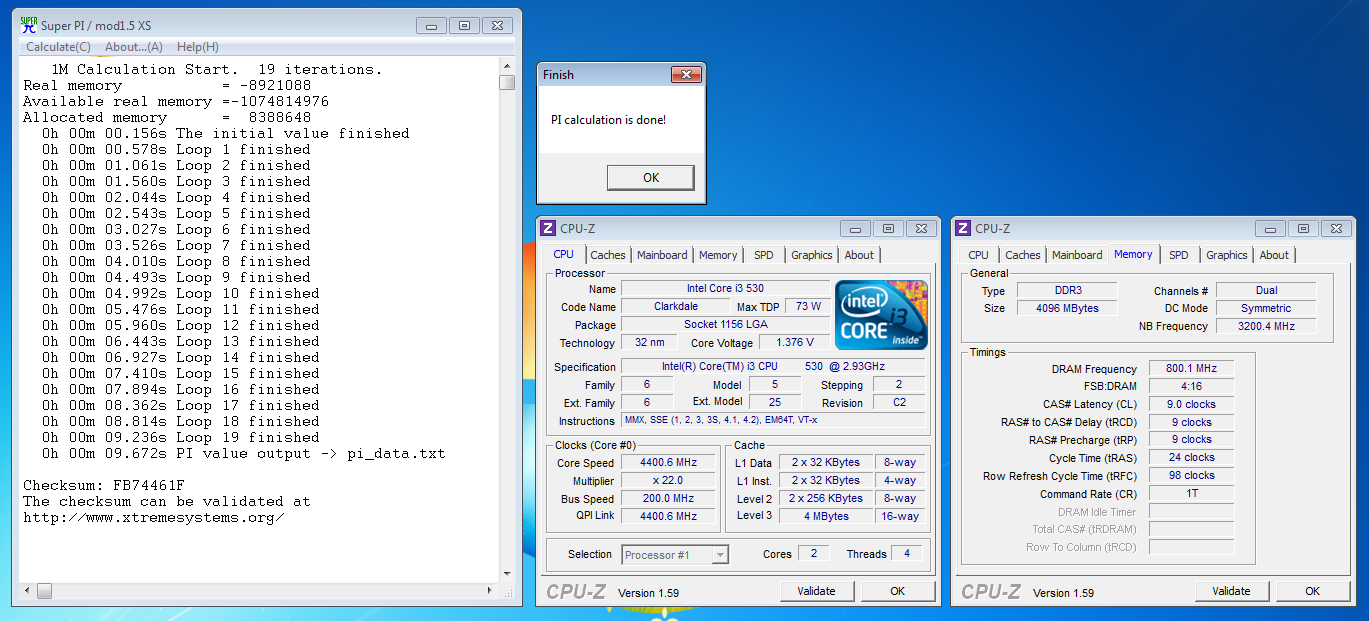1369x621 pixels.
Task: Open the SPD tab in the right CPU-Z window
Action: (x=1179, y=255)
